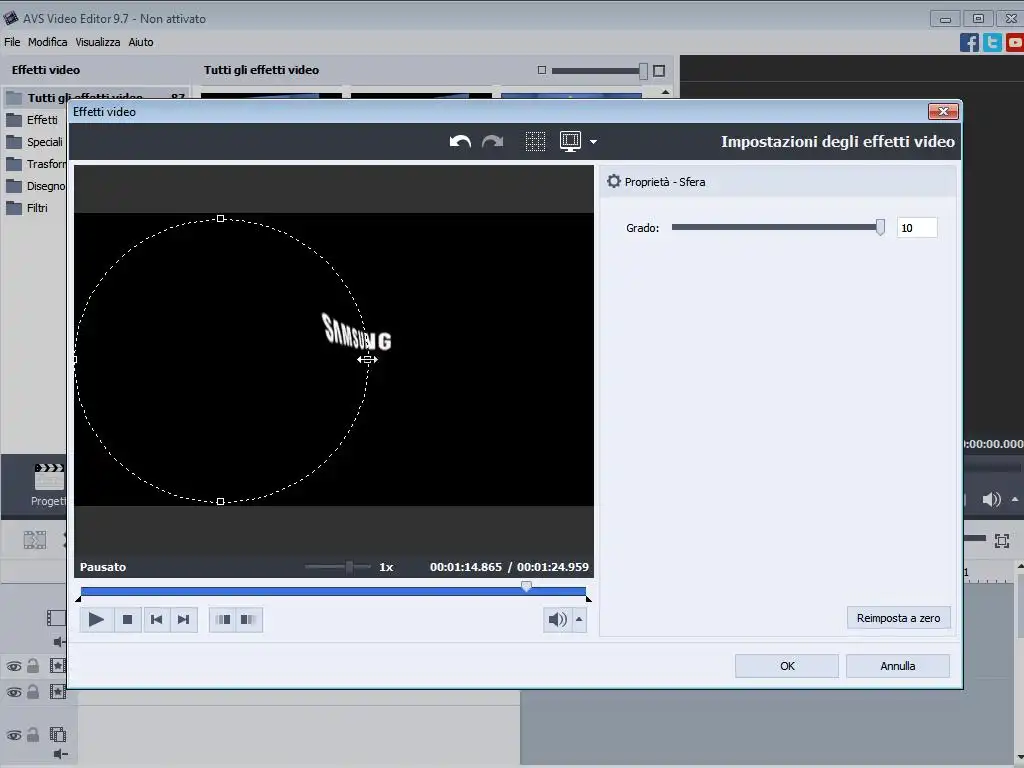The width and height of the screenshot is (1024, 768).
Task: Expand main window volume level arrow
Action: (x=1015, y=500)
